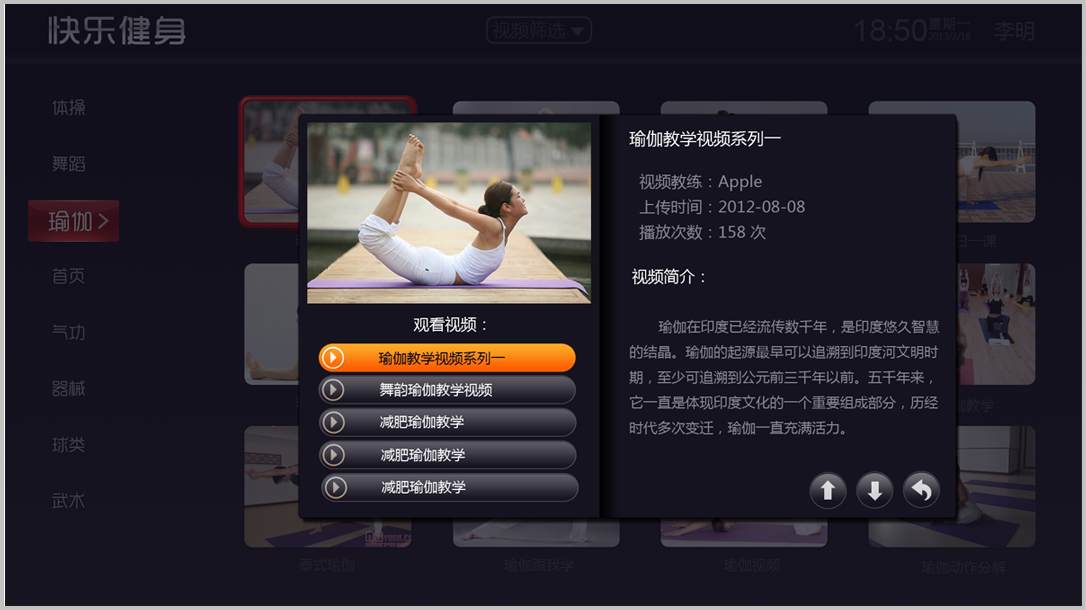
Task: Open the 视频筛选 dropdown
Action: 539,31
